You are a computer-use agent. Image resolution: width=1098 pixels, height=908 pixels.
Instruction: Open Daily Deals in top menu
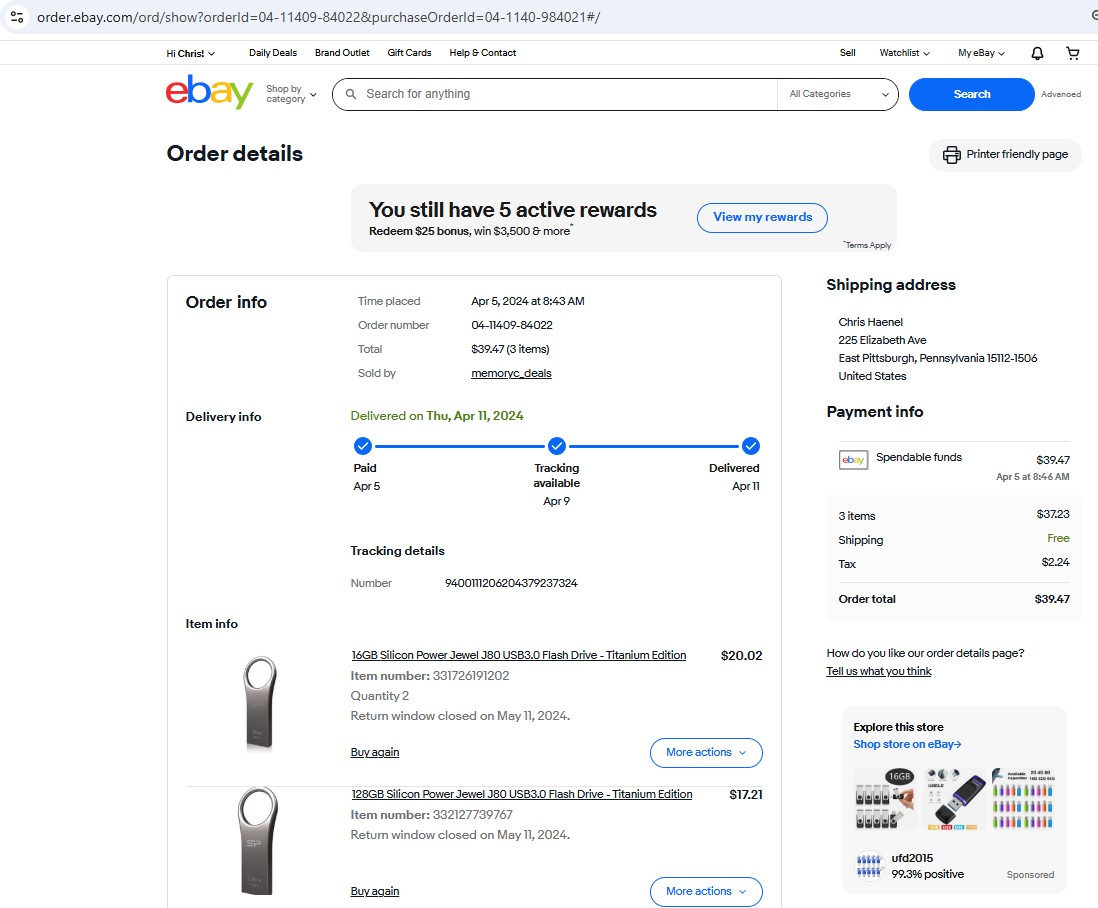click(273, 53)
